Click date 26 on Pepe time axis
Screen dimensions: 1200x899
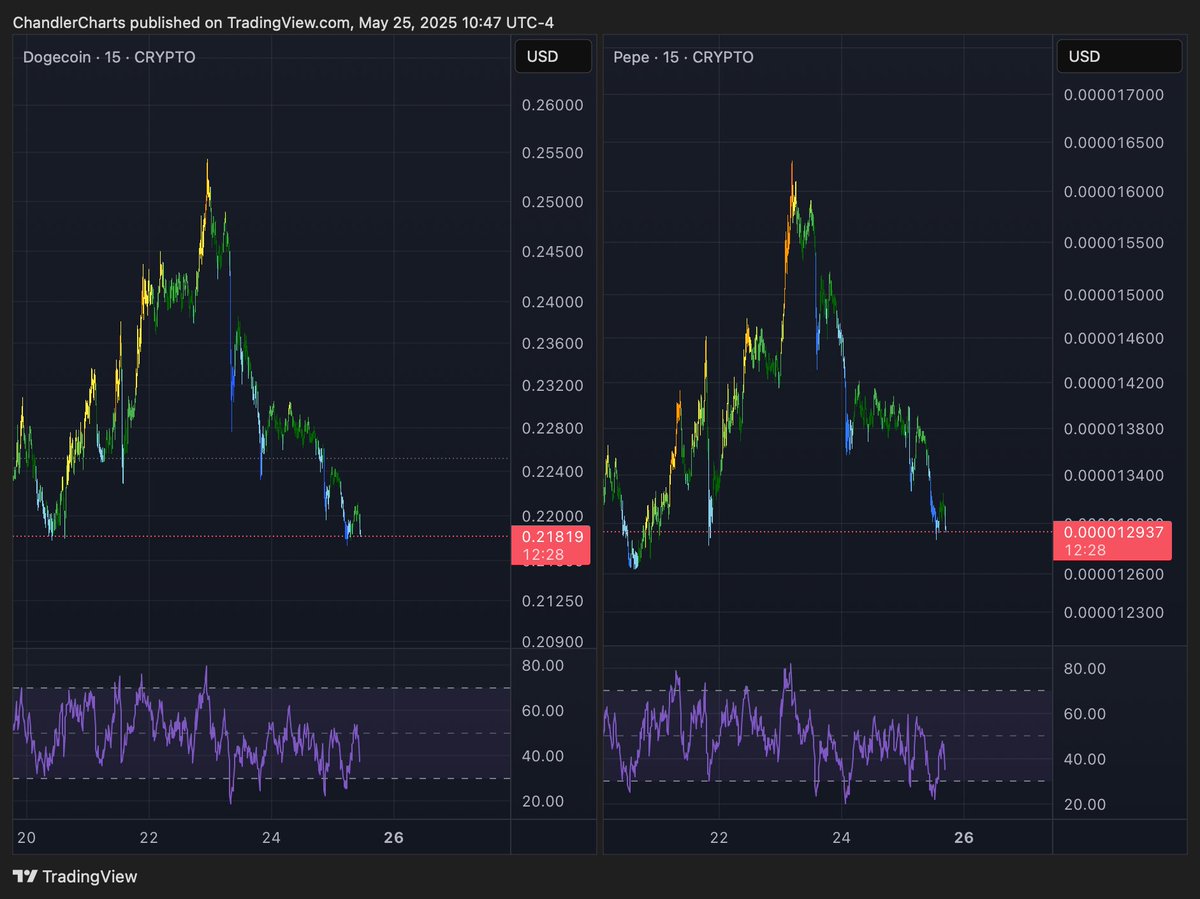[x=964, y=837]
